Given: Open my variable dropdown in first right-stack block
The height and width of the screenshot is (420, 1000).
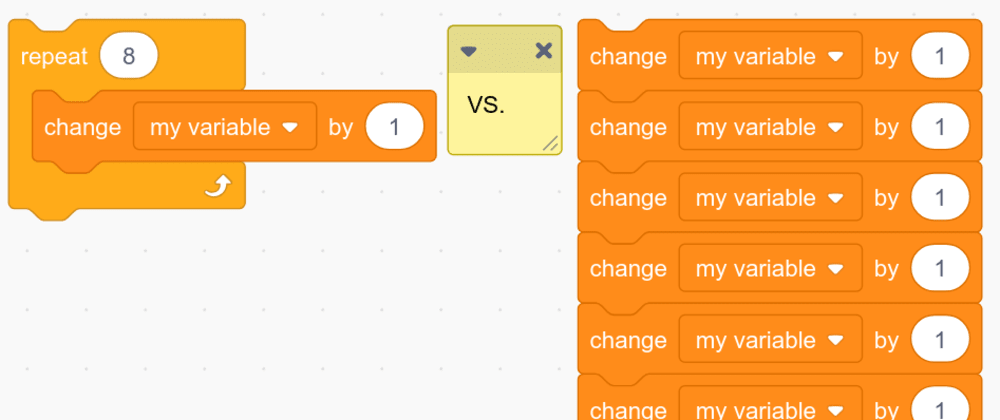Looking at the screenshot, I should click(x=770, y=57).
